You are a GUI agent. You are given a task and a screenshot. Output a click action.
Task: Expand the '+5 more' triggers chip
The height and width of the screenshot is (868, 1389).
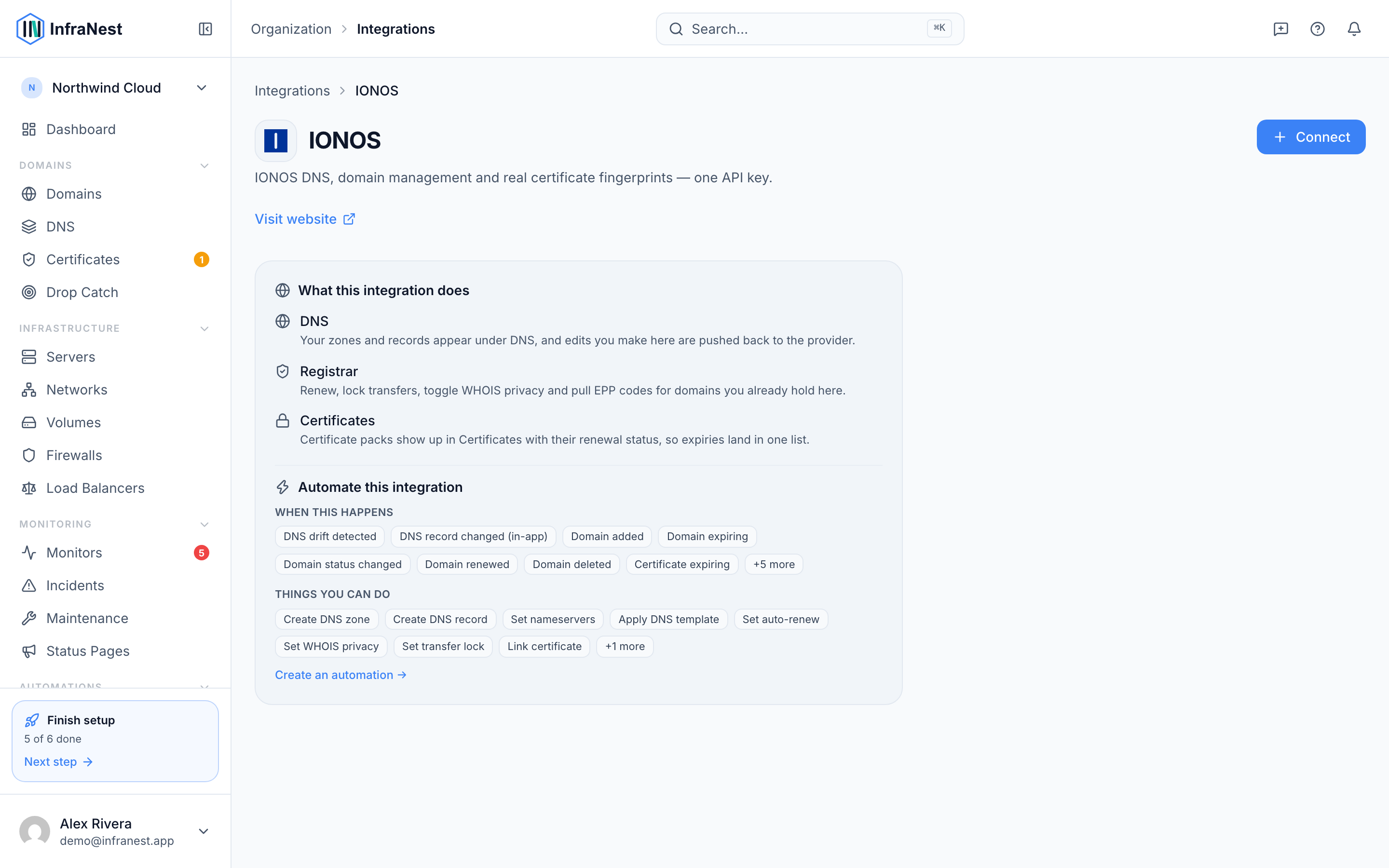[x=774, y=564]
